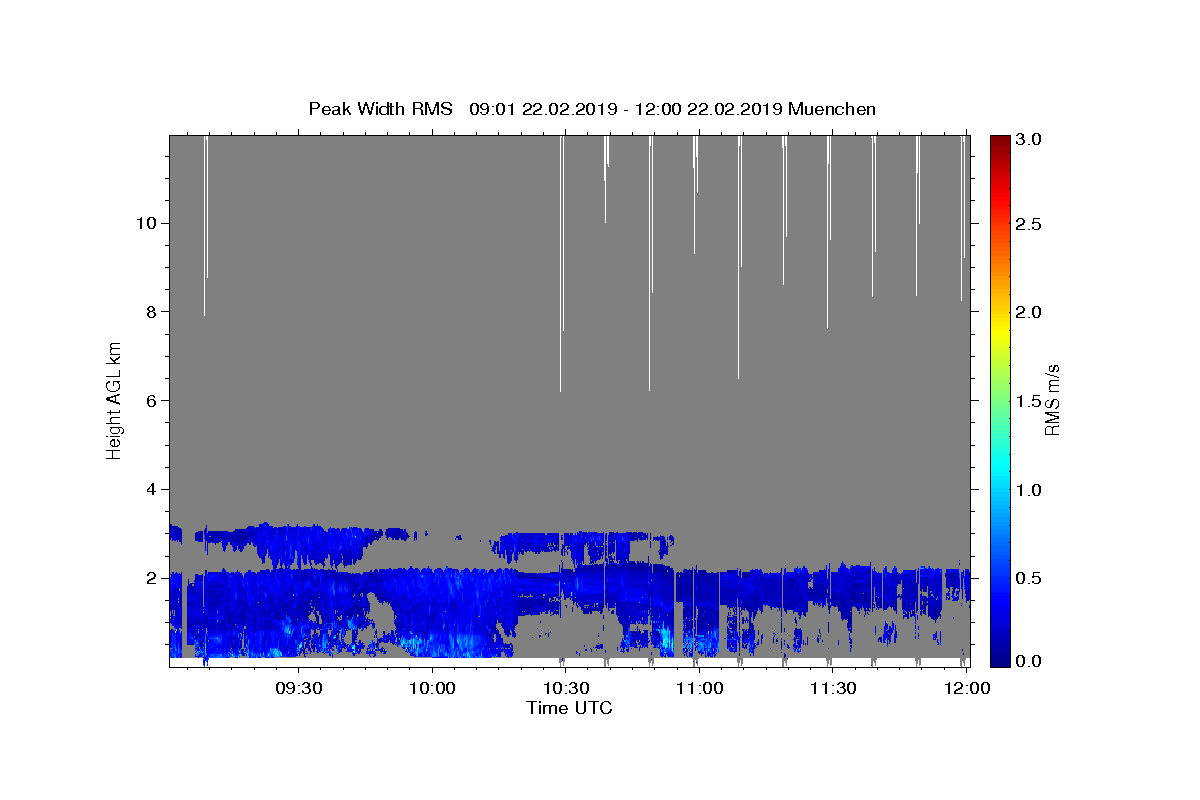1200x800 pixels.
Task: Click the 10:30 time tick label
Action: pyautogui.click(x=566, y=688)
